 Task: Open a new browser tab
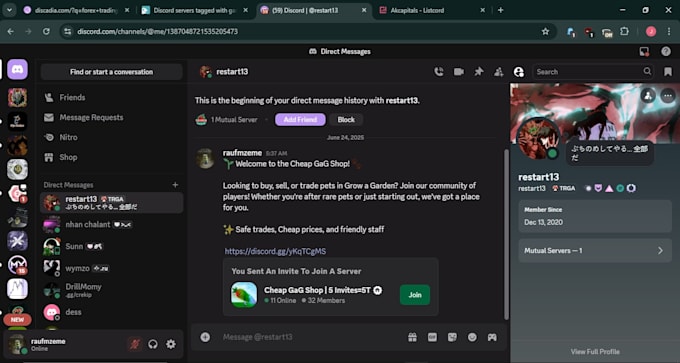(x=500, y=10)
